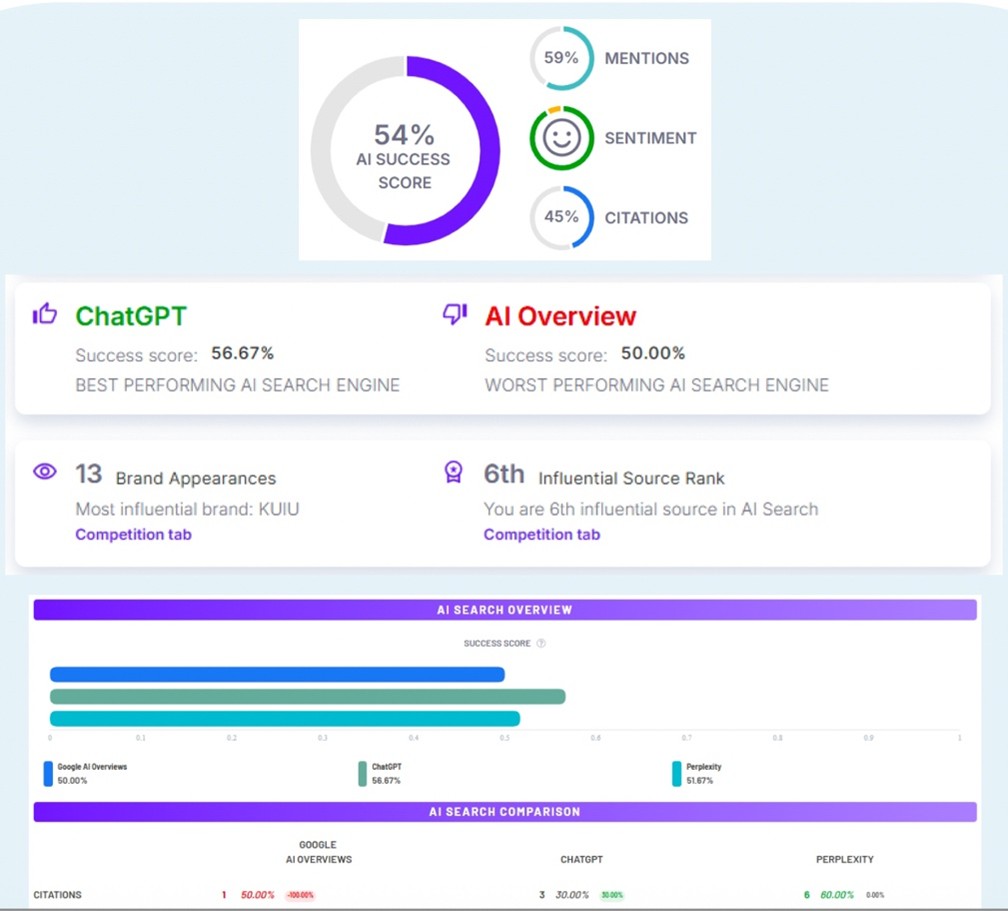Click the ChatGPT green legend swatch
The image size is (1008, 911).
(363, 774)
